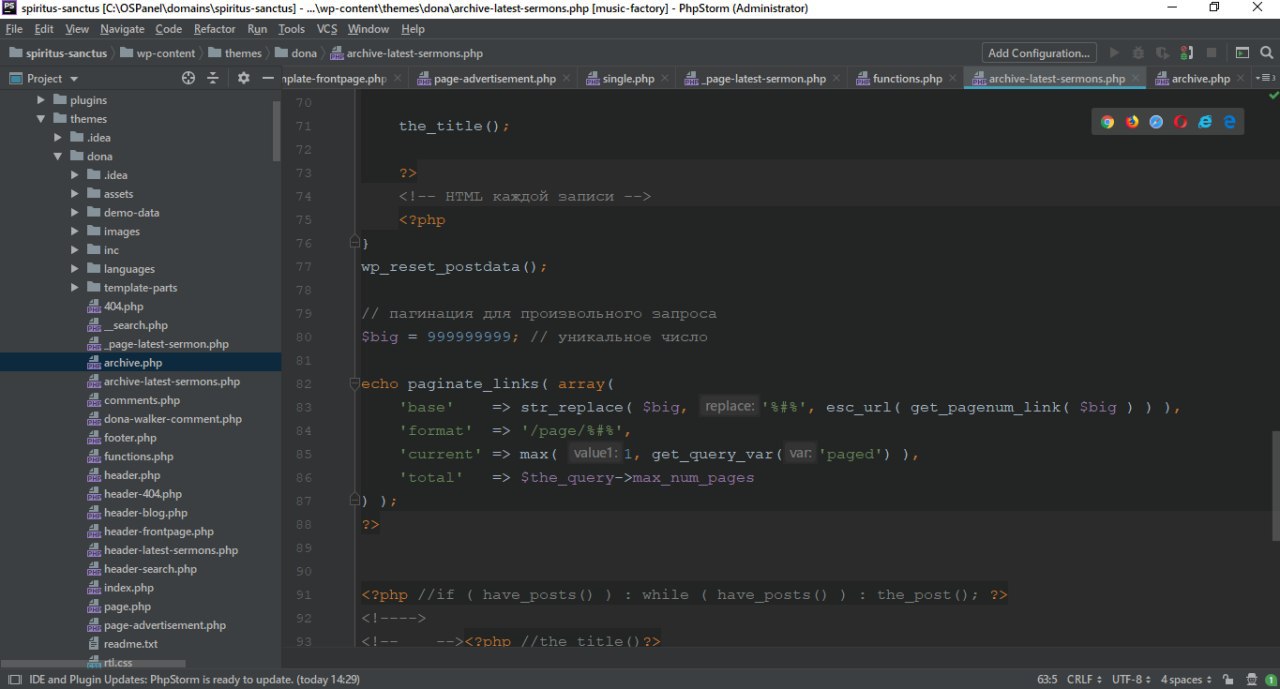1280x689 pixels.
Task: Change 4 spaces indent setting
Action: click(x=1184, y=679)
